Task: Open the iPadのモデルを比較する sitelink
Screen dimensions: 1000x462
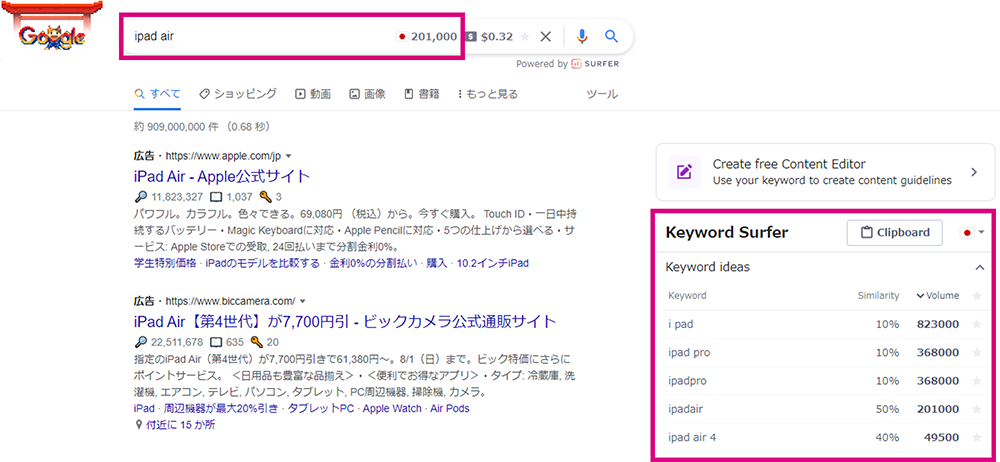Action: (x=262, y=263)
